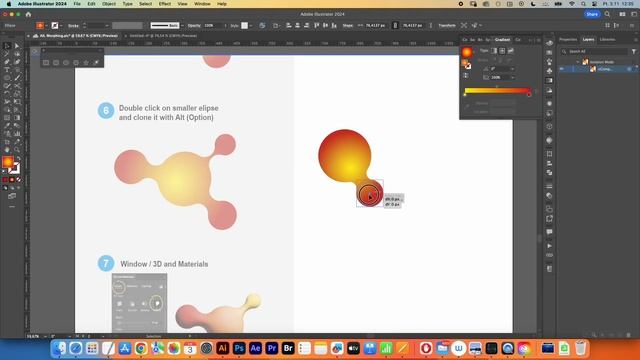This screenshot has width=640, height=360.
Task: Switch to Color fill mode below swatches
Action: (x=5, y=180)
